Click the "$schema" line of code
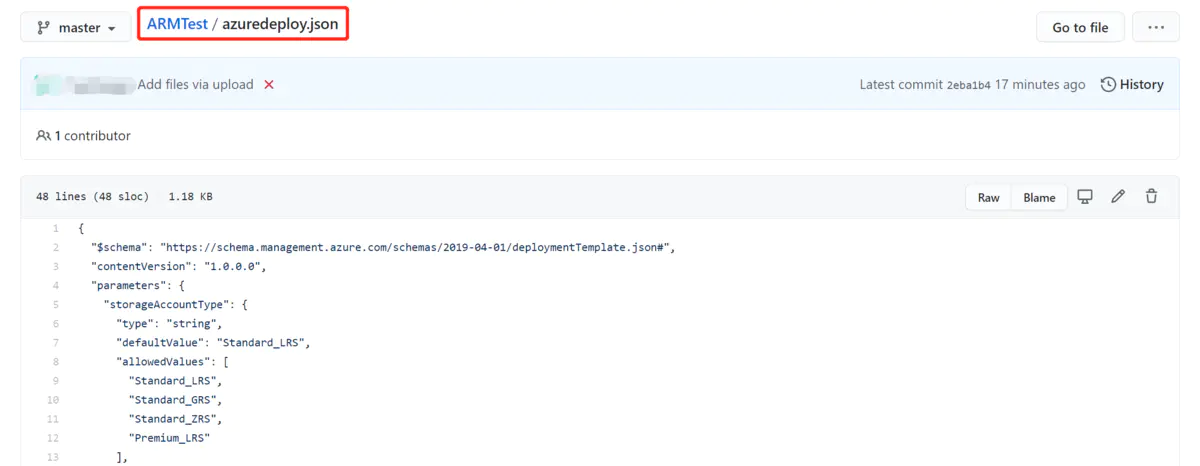The height and width of the screenshot is (466, 1200). [x=384, y=248]
